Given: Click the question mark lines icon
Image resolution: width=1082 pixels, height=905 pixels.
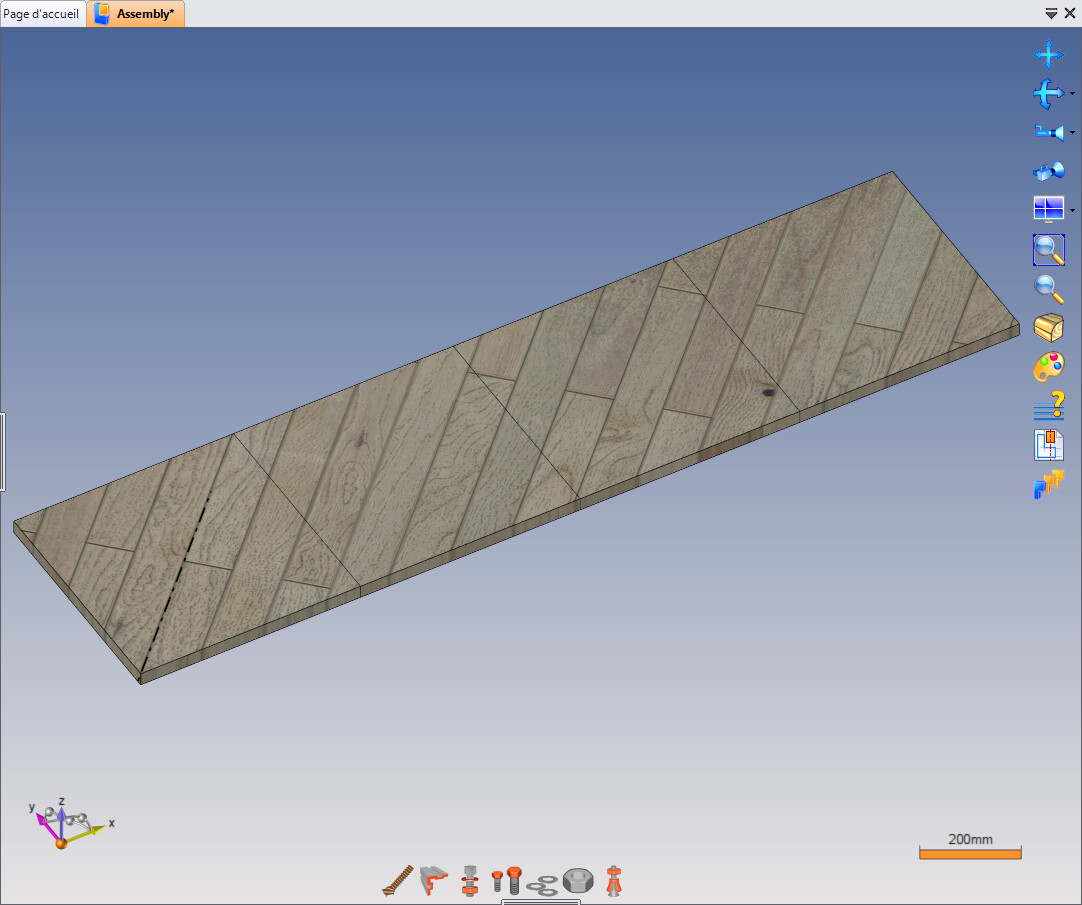Looking at the screenshot, I should tap(1048, 406).
